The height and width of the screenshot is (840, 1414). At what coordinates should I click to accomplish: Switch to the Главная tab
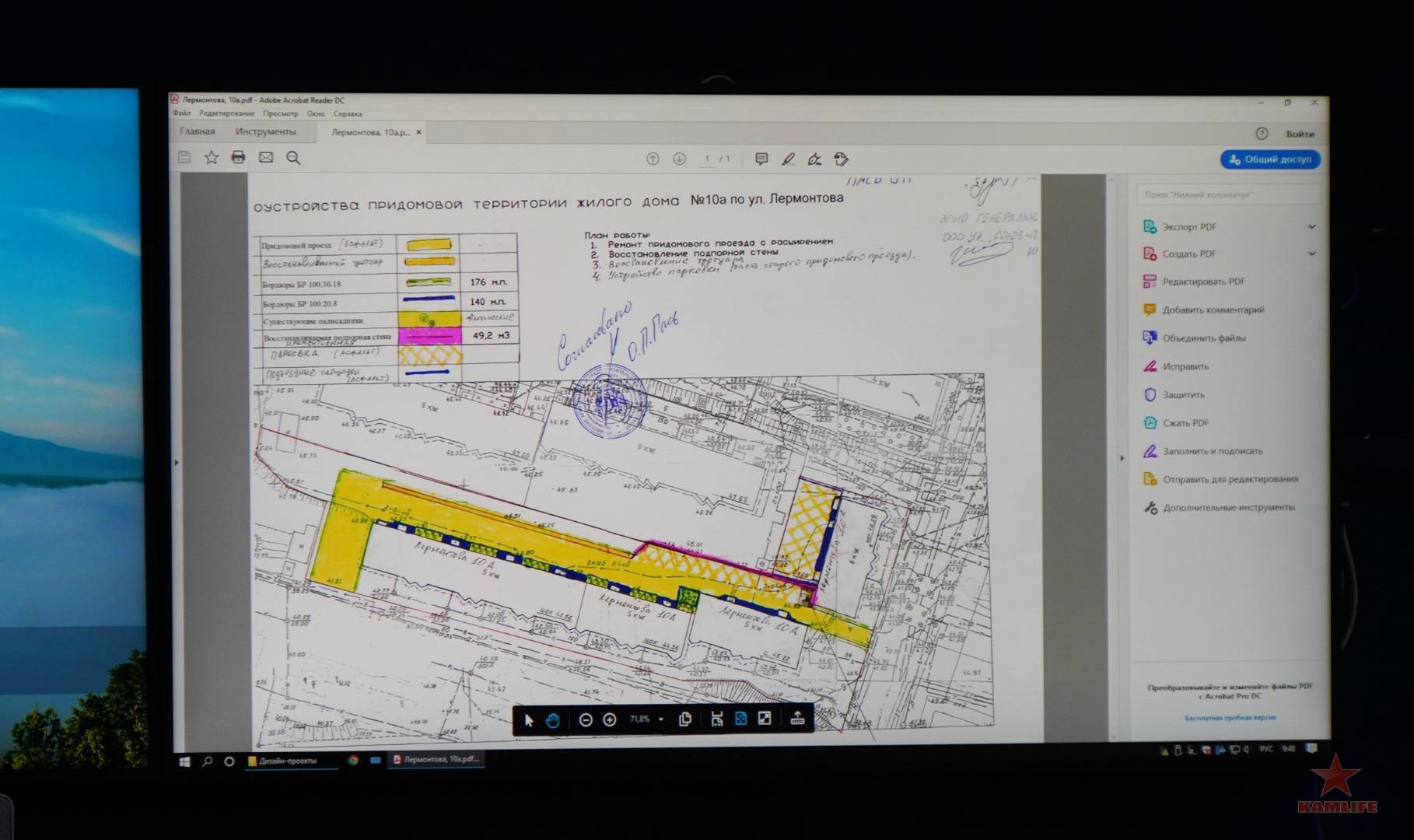click(x=198, y=131)
